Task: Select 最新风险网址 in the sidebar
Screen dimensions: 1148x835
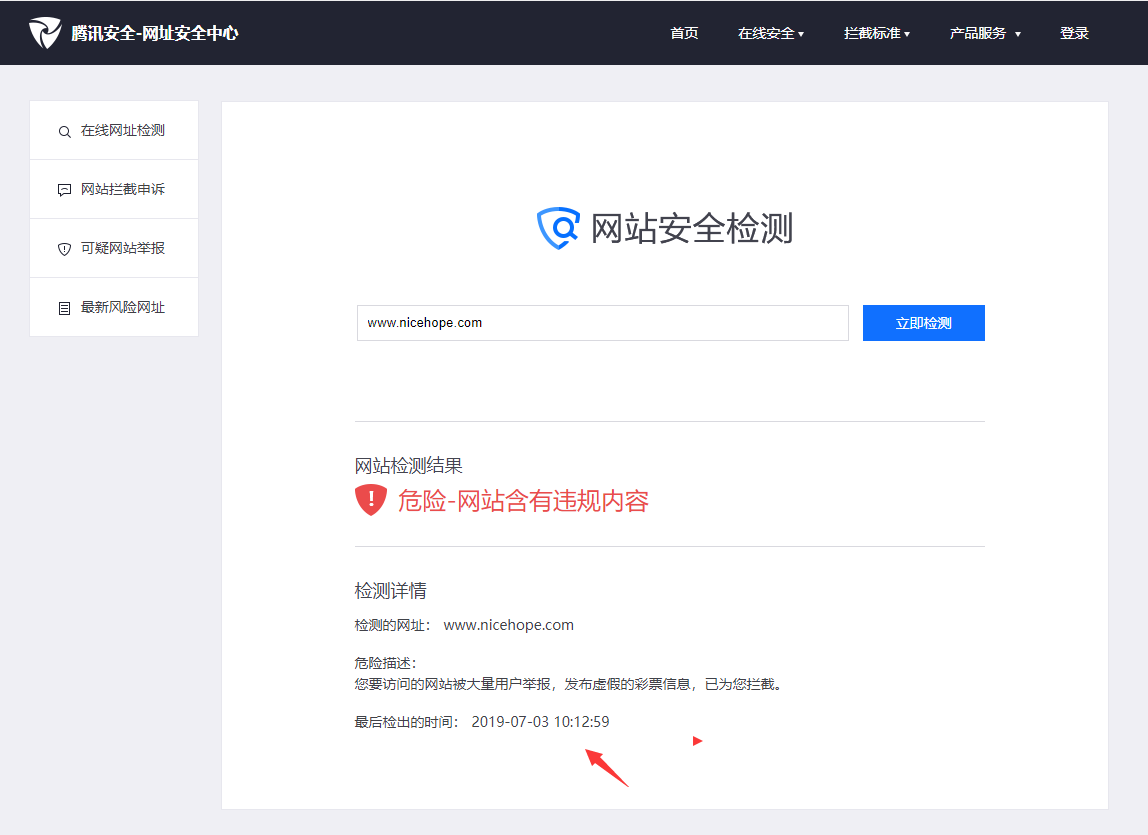Action: [114, 307]
